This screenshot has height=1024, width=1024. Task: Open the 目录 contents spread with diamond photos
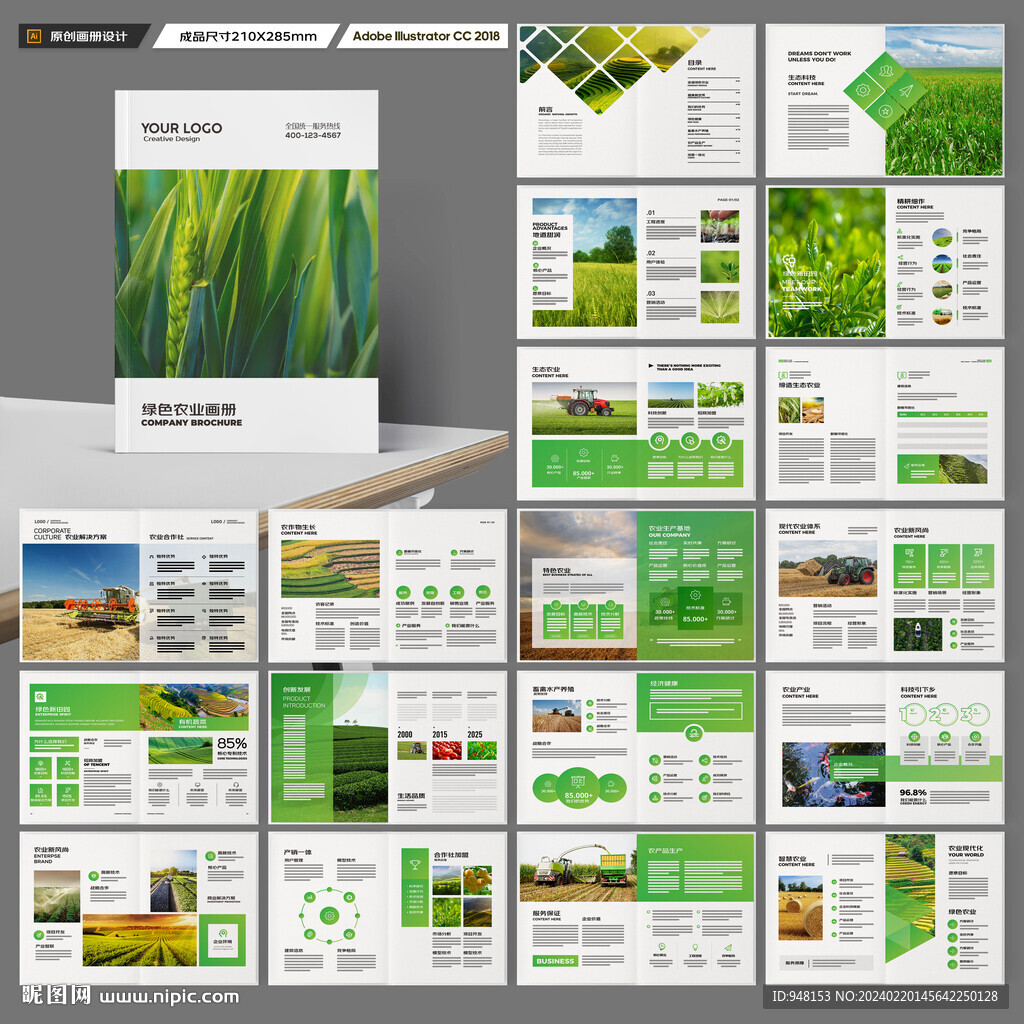click(x=636, y=101)
